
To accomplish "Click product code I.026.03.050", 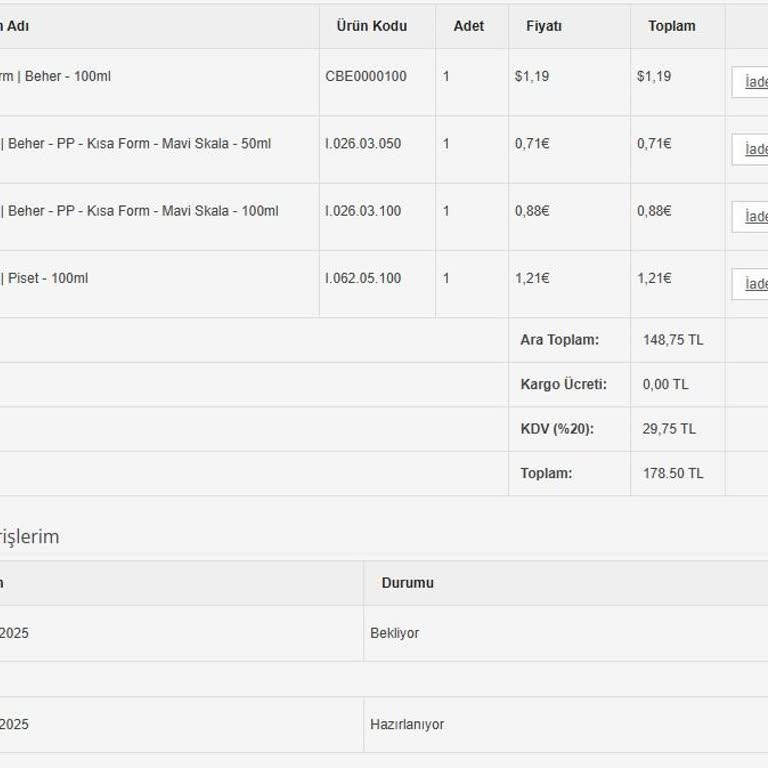I will click(x=363, y=144).
